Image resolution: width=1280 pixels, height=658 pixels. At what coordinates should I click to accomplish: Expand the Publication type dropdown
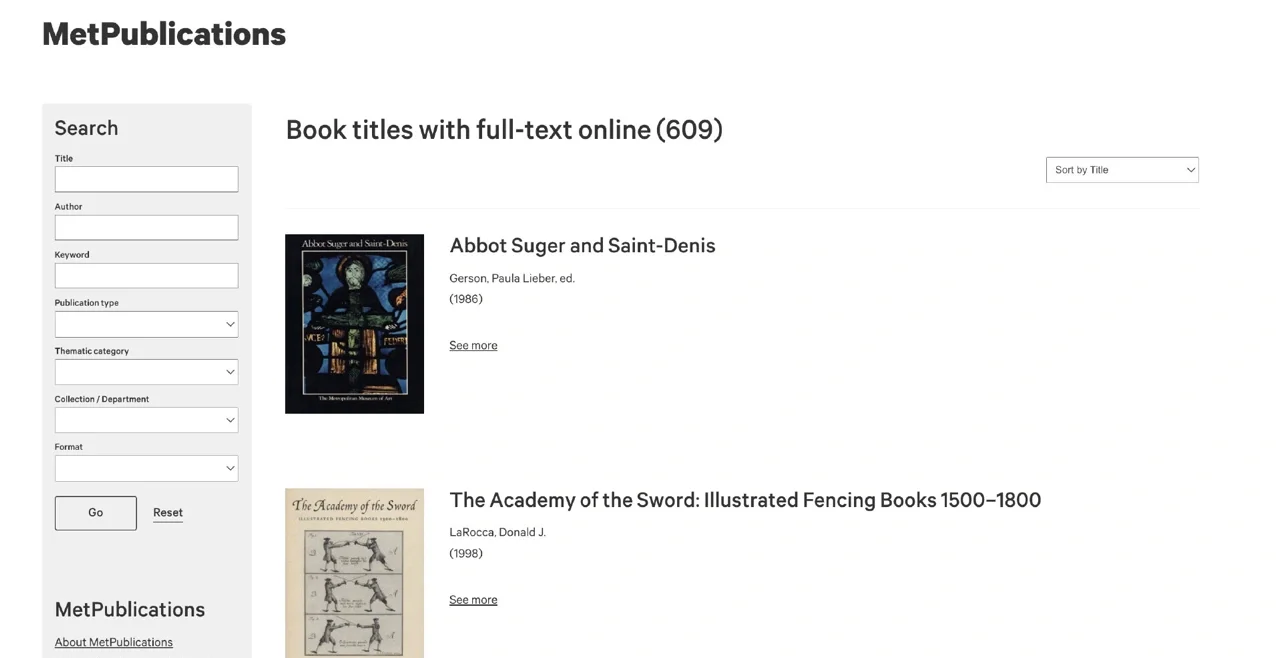146,324
